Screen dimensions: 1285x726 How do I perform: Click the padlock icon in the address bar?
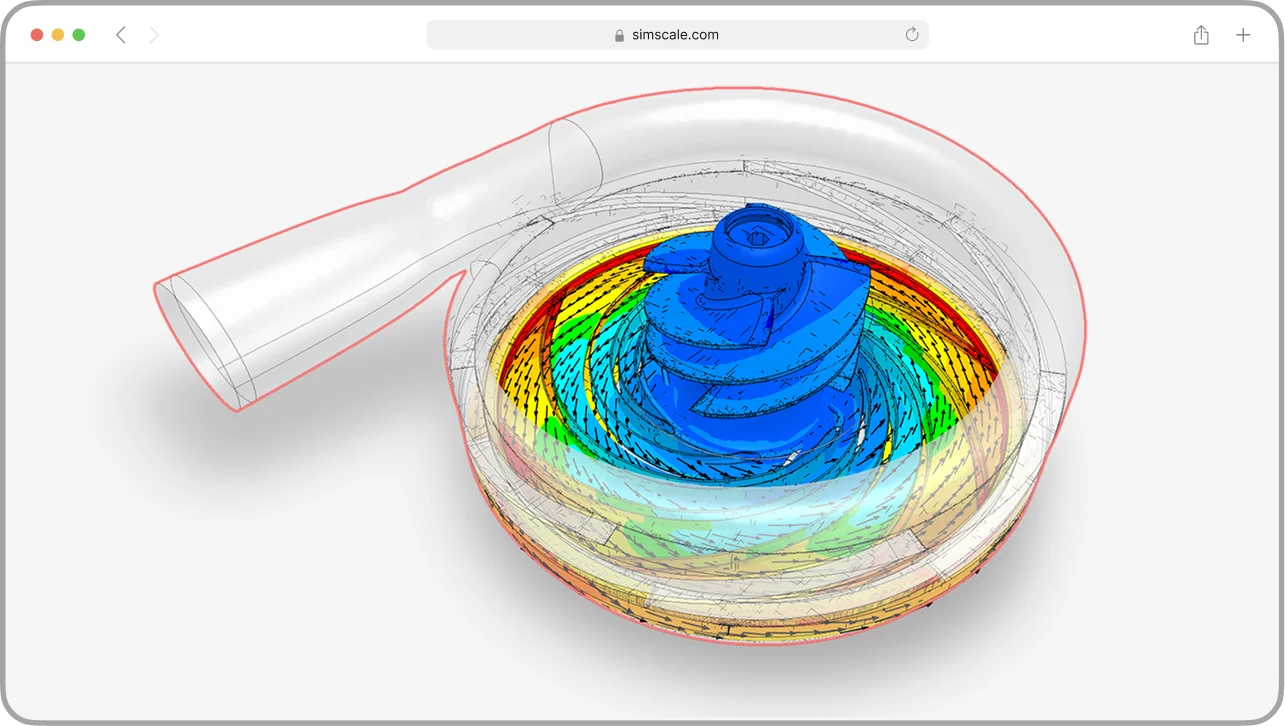[618, 34]
